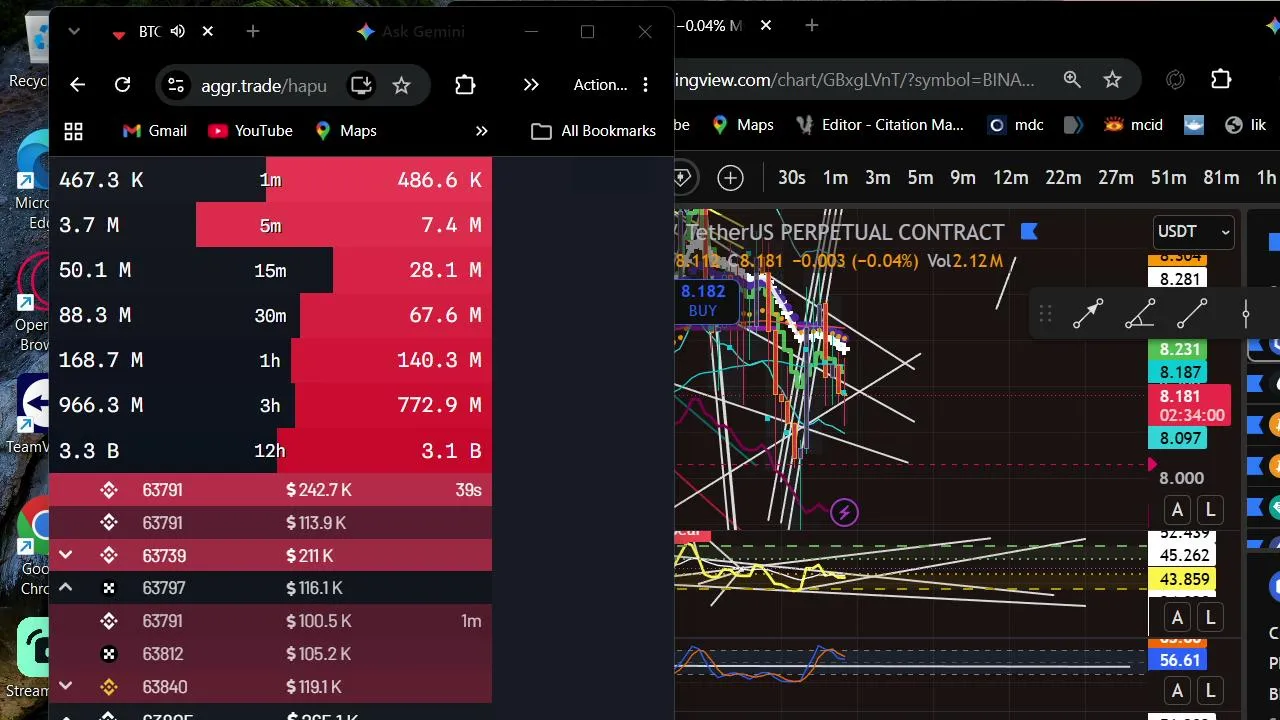
Task: Select the 9m timeframe
Action: pos(963,178)
